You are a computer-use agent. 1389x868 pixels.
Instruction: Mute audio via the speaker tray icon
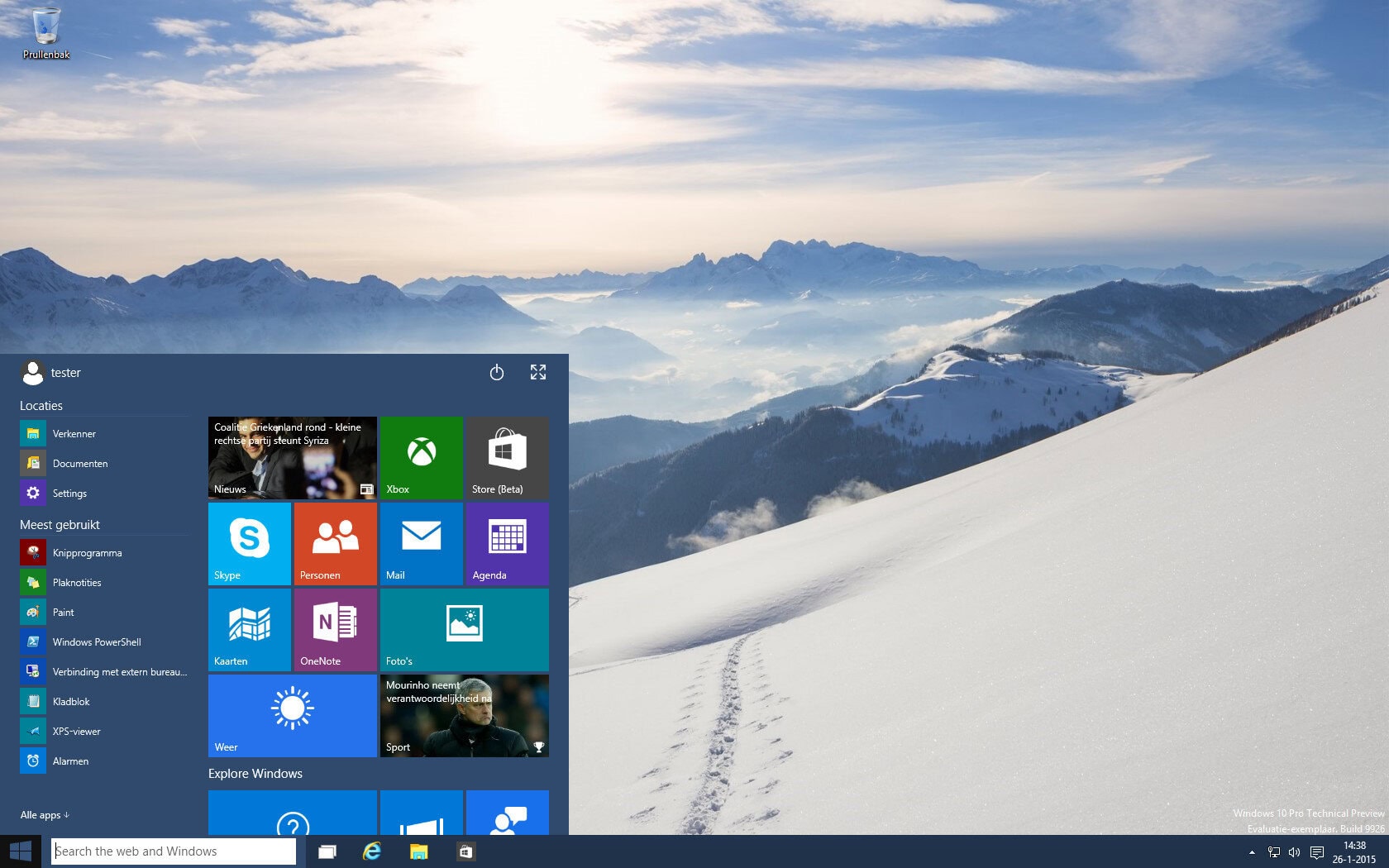click(x=1295, y=851)
